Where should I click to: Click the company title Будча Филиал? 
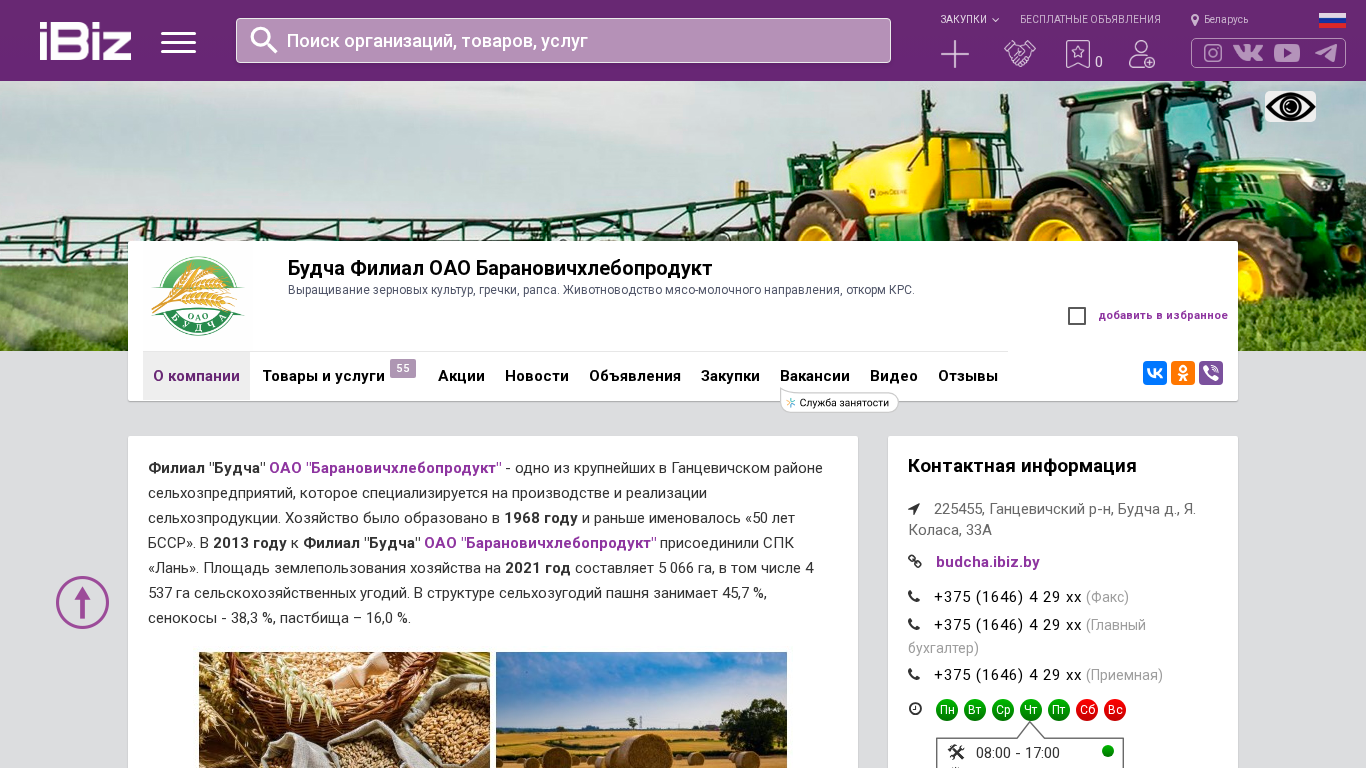pyautogui.click(x=500, y=268)
